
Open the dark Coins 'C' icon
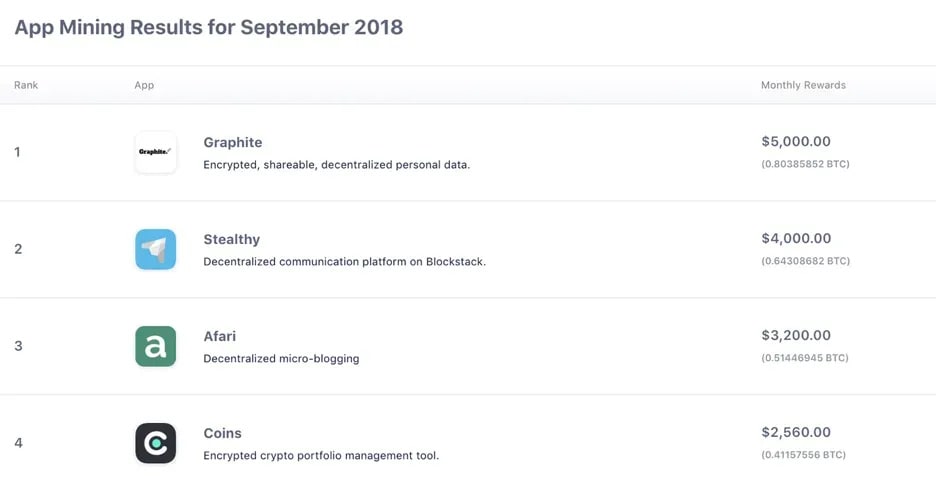[x=156, y=443]
